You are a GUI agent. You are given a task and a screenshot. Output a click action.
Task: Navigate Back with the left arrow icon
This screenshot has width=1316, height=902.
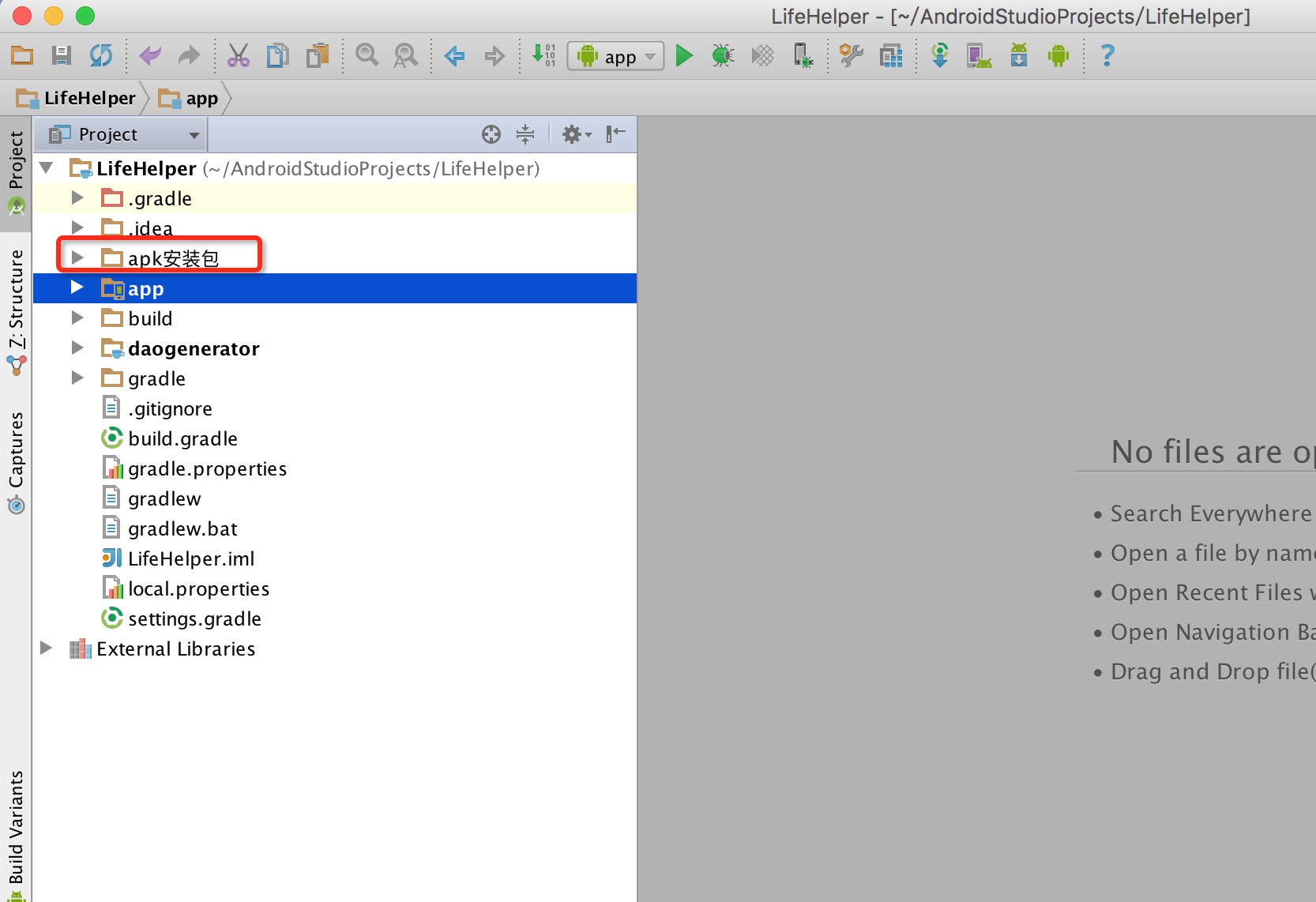point(455,56)
